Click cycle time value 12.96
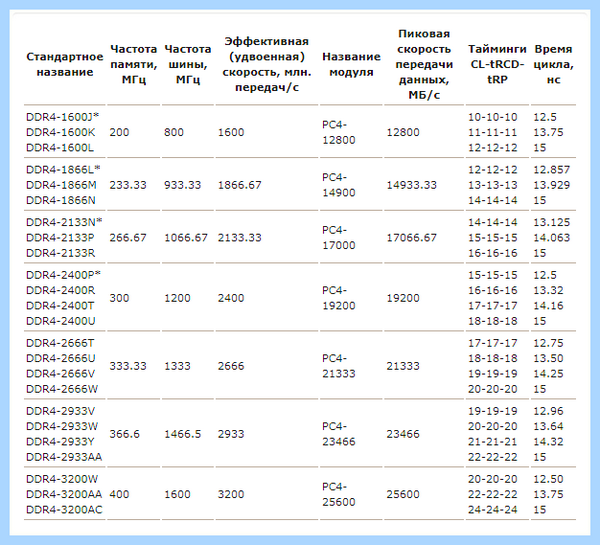The width and height of the screenshot is (600, 545). pos(548,411)
